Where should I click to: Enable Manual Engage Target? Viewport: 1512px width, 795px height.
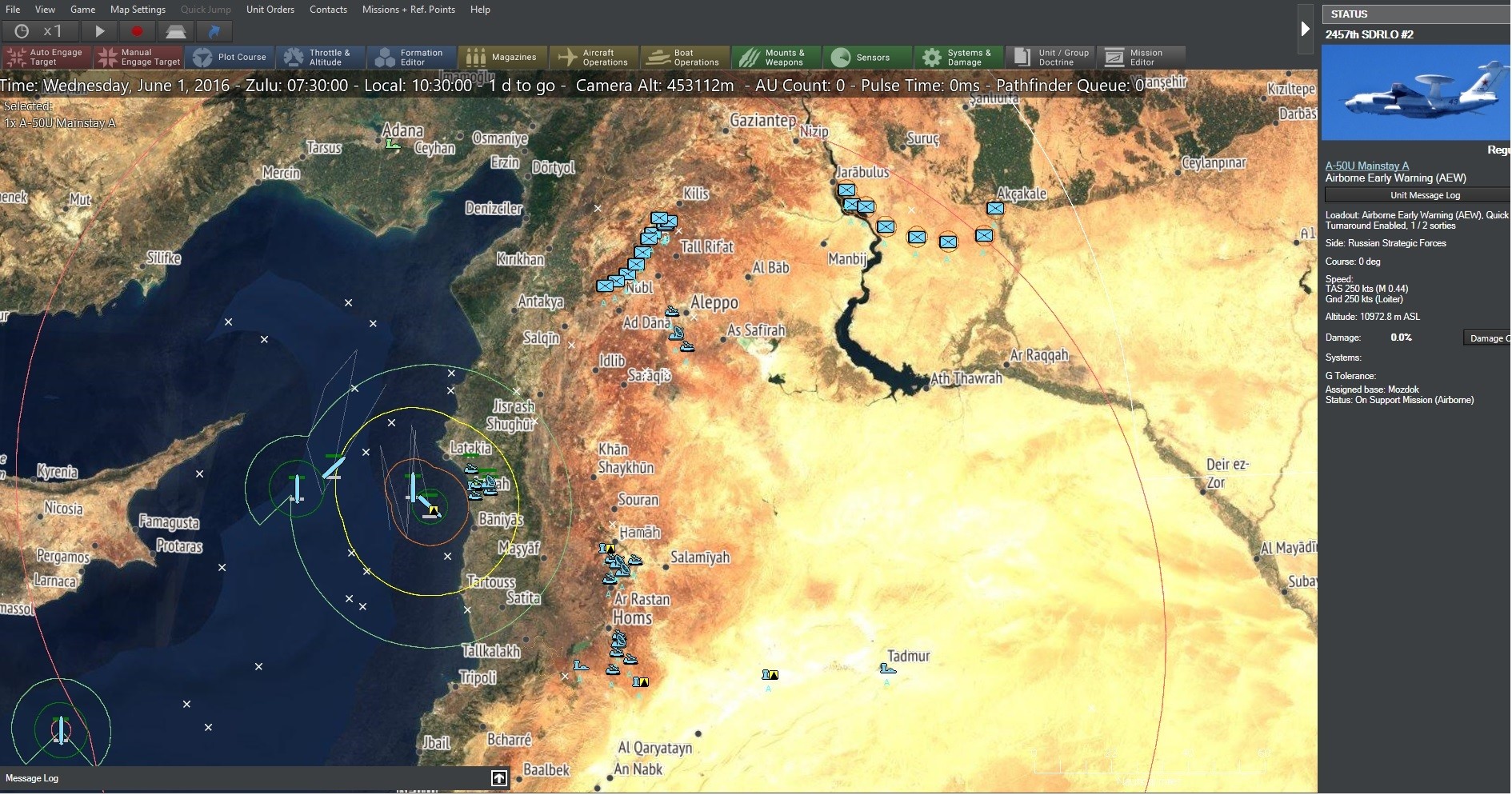138,57
